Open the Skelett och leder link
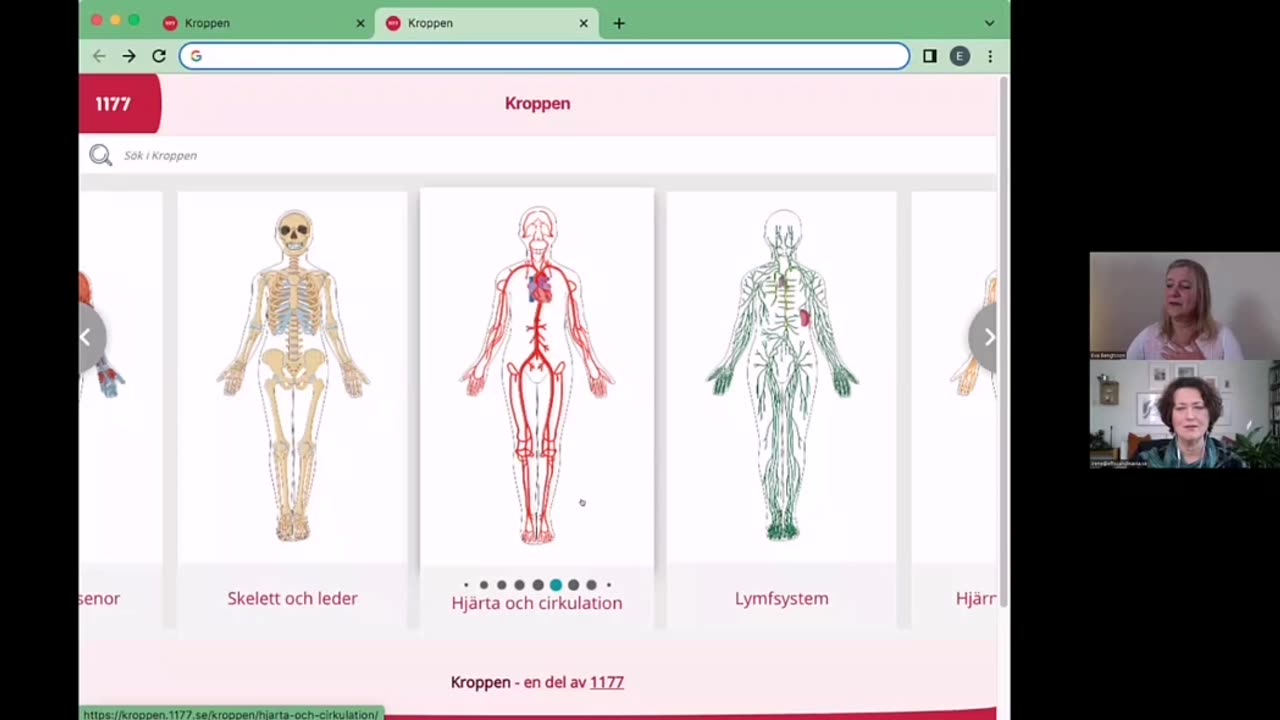The image size is (1280, 720). [292, 598]
